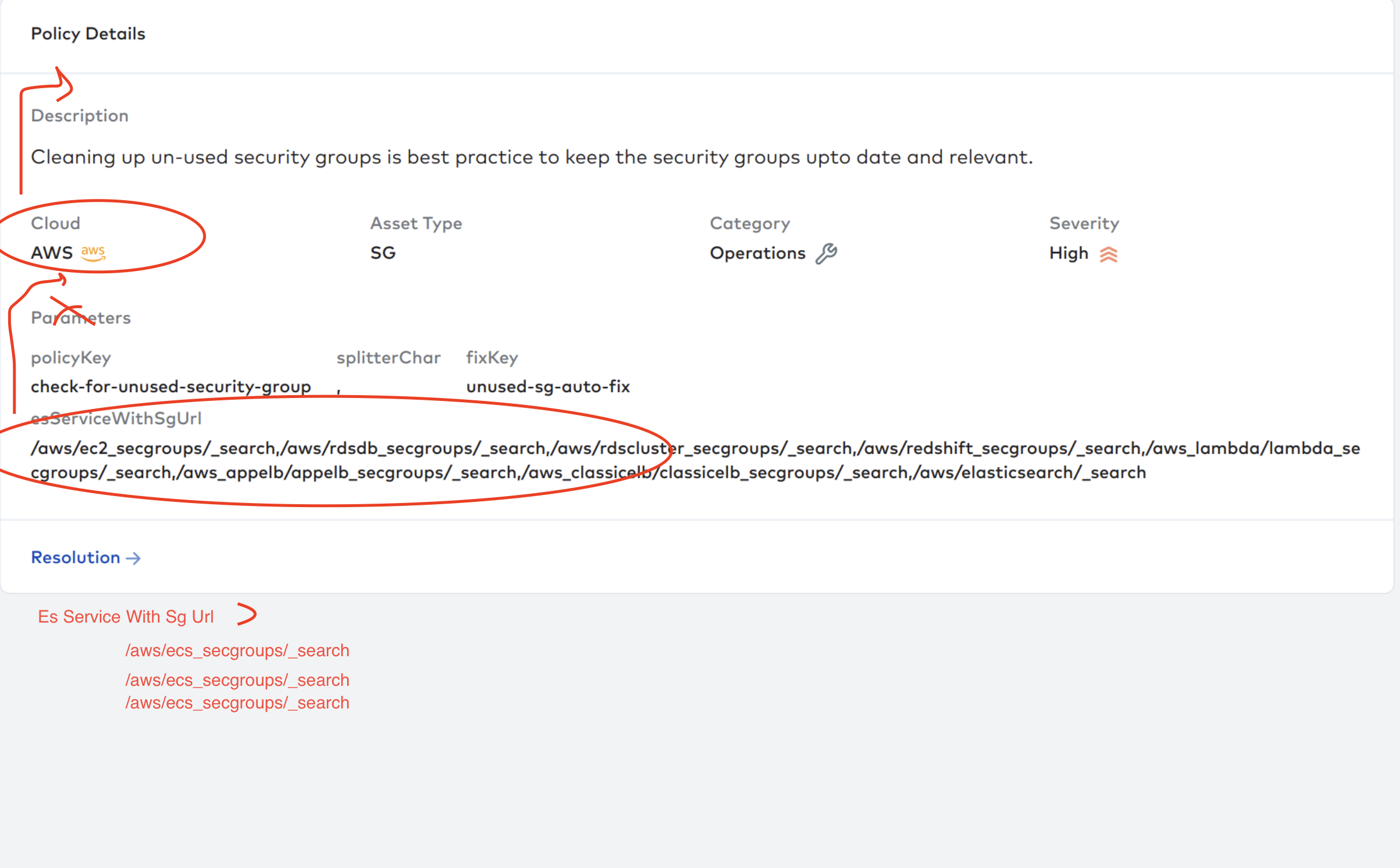Select the check-for-unused-security-group policyKey value
This screenshot has height=868, width=1400.
coord(171,386)
